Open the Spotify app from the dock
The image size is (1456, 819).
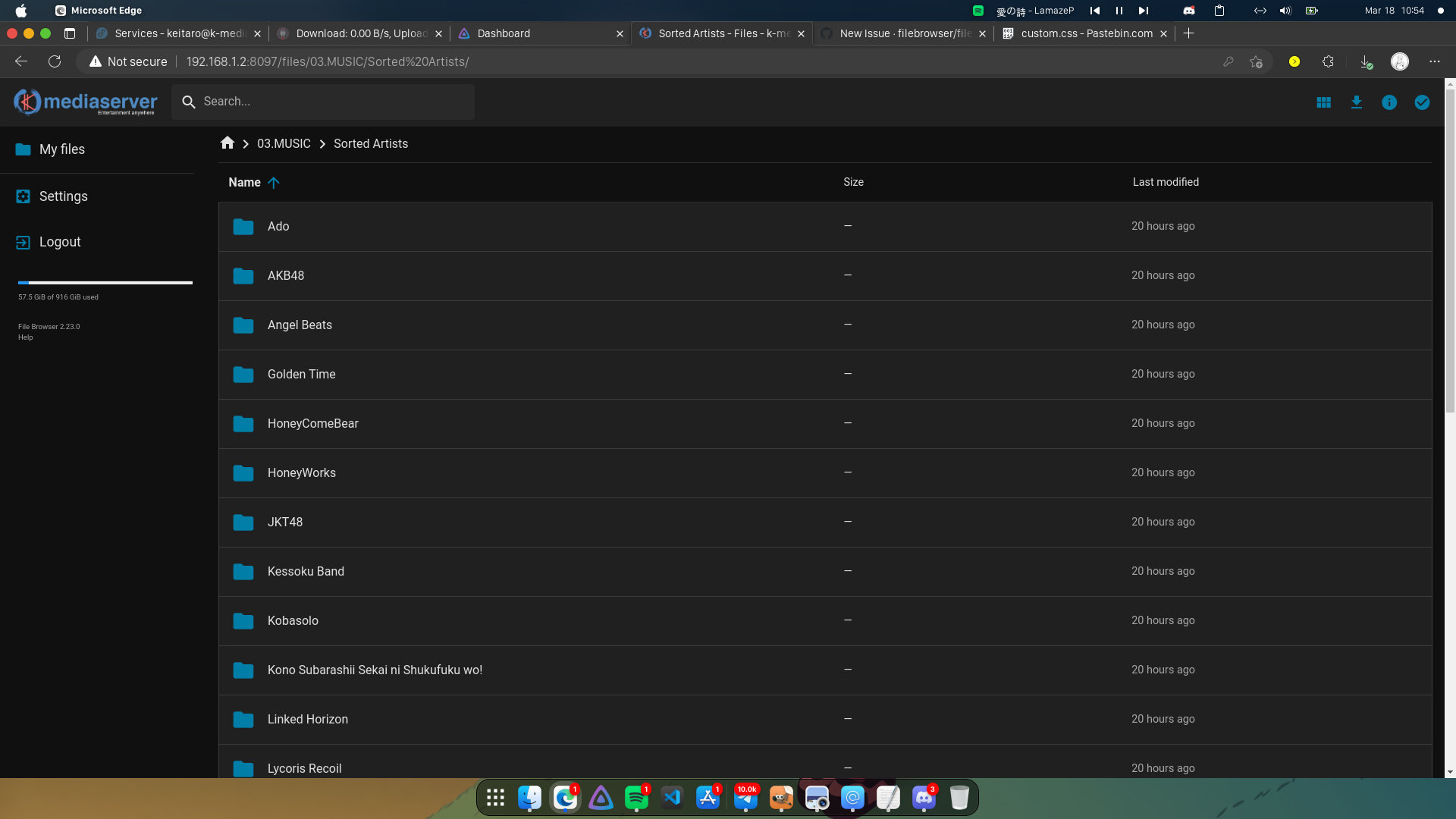click(x=637, y=797)
